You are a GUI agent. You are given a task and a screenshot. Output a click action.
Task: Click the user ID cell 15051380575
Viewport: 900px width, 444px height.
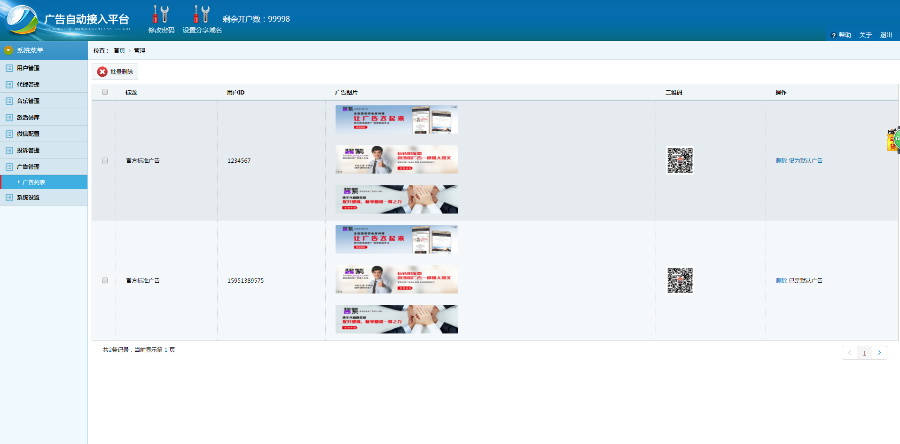pyautogui.click(x=246, y=281)
